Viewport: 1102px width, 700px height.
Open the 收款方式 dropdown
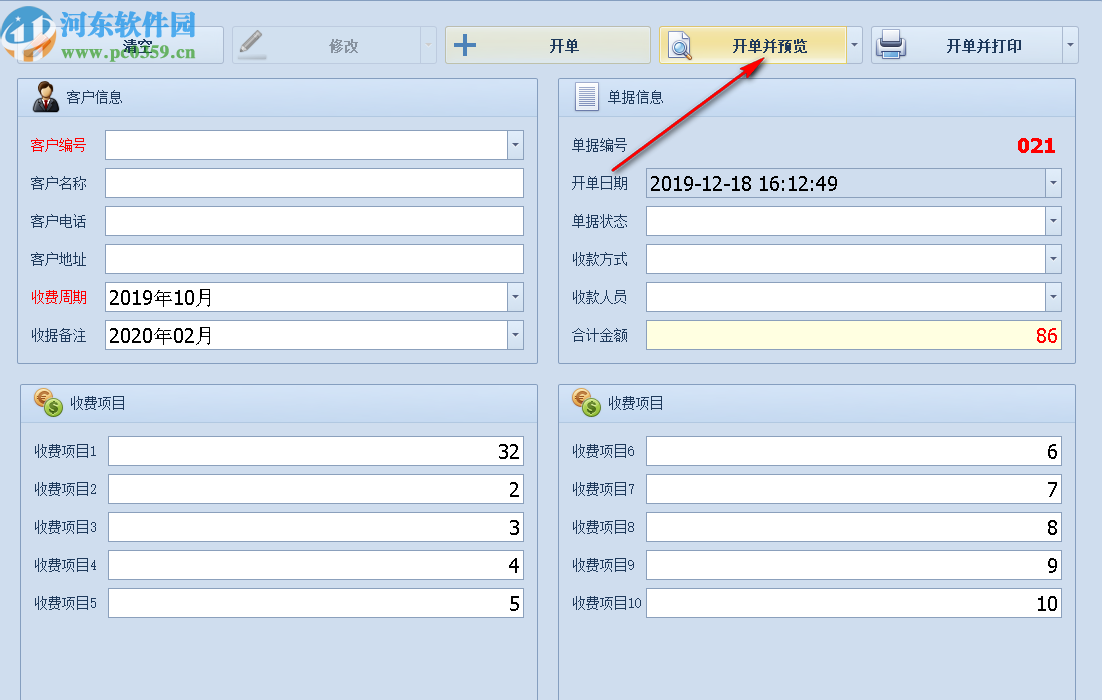(1052, 259)
